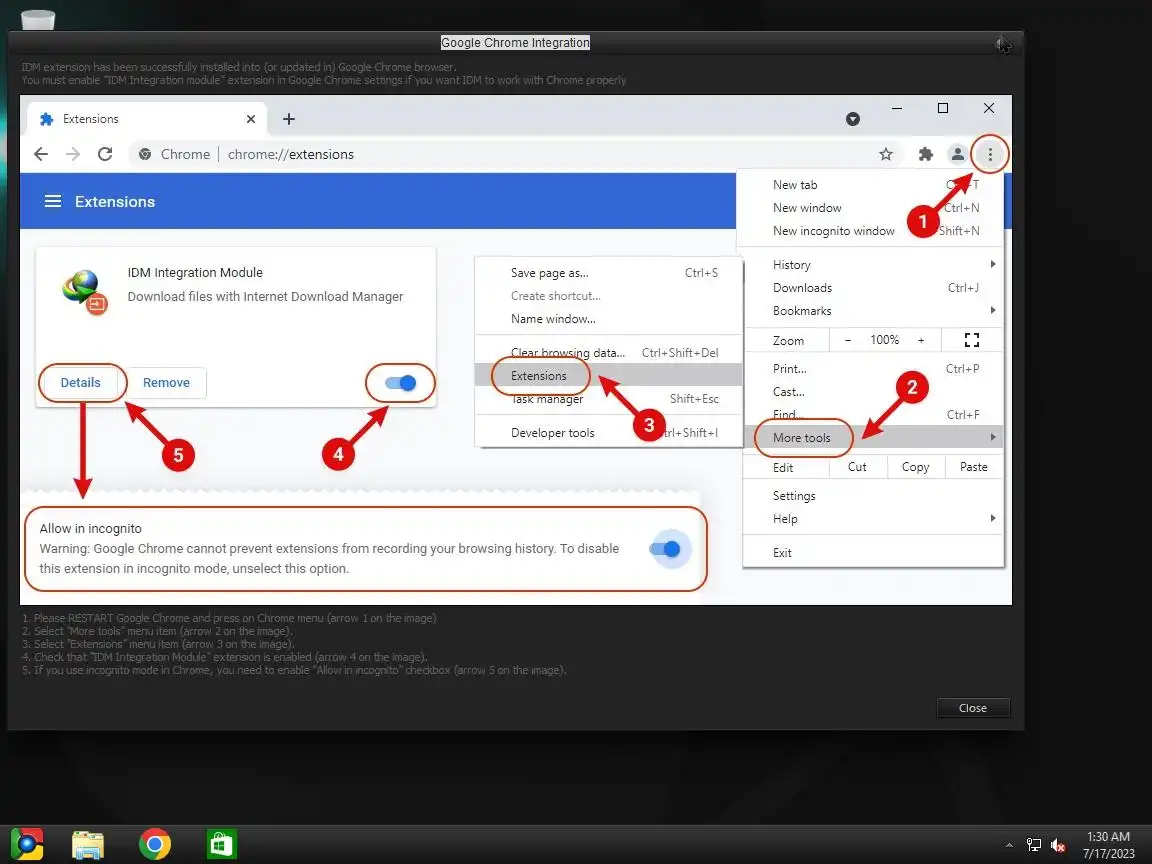Toggle the Allow in incognito switch
The image size is (1152, 864).
666,549
